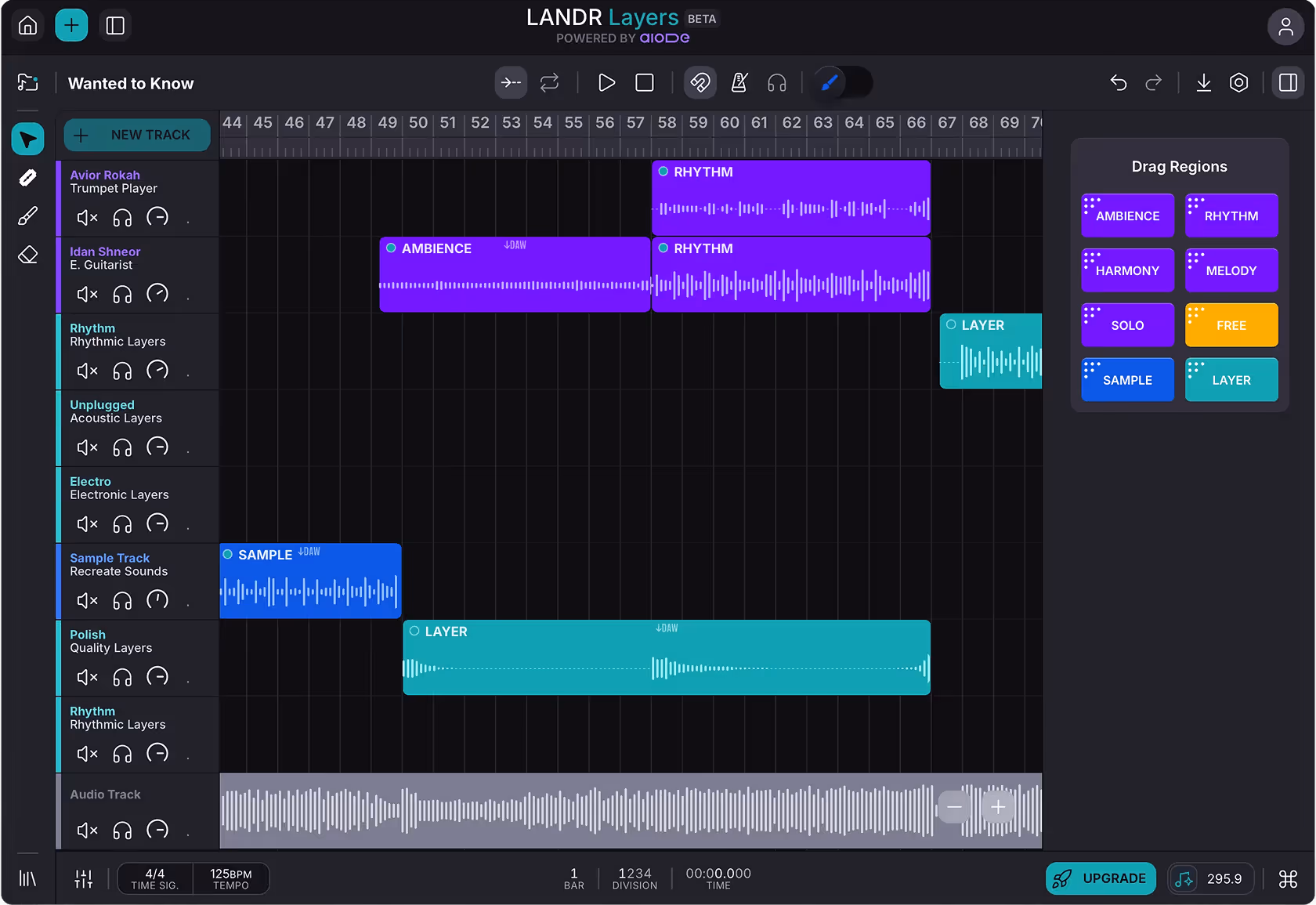The image size is (1316, 905).
Task: Open the 4/4 time signature selector
Action: [x=155, y=878]
